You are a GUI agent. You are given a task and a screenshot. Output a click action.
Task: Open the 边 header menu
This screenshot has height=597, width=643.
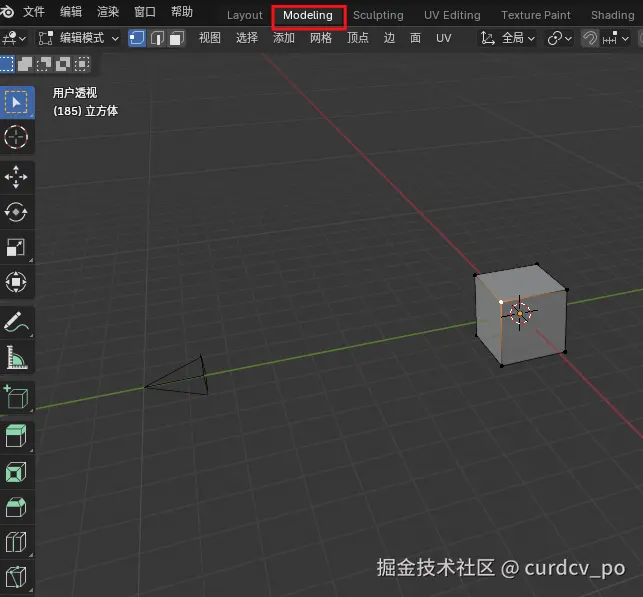(x=389, y=38)
